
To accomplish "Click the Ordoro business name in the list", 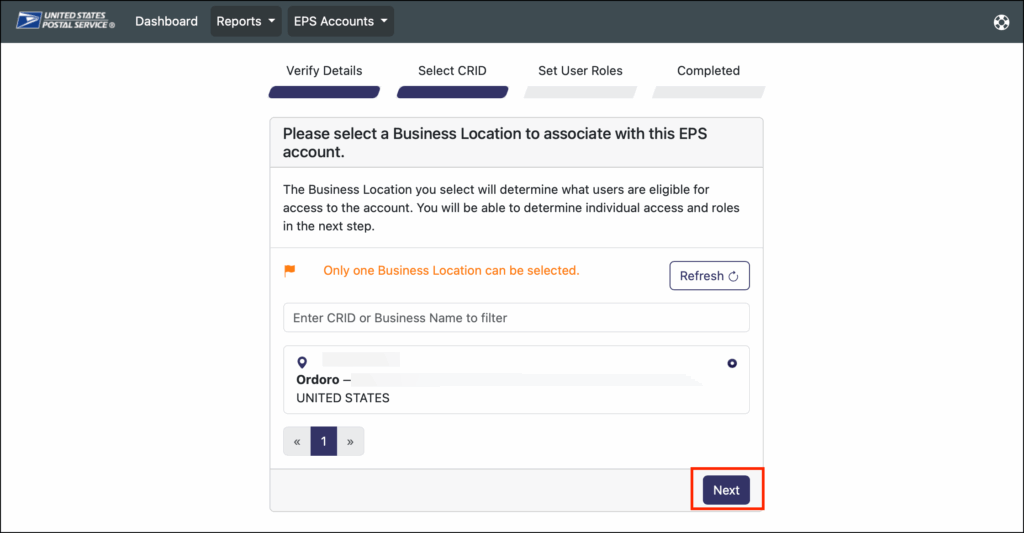I will coord(319,380).
